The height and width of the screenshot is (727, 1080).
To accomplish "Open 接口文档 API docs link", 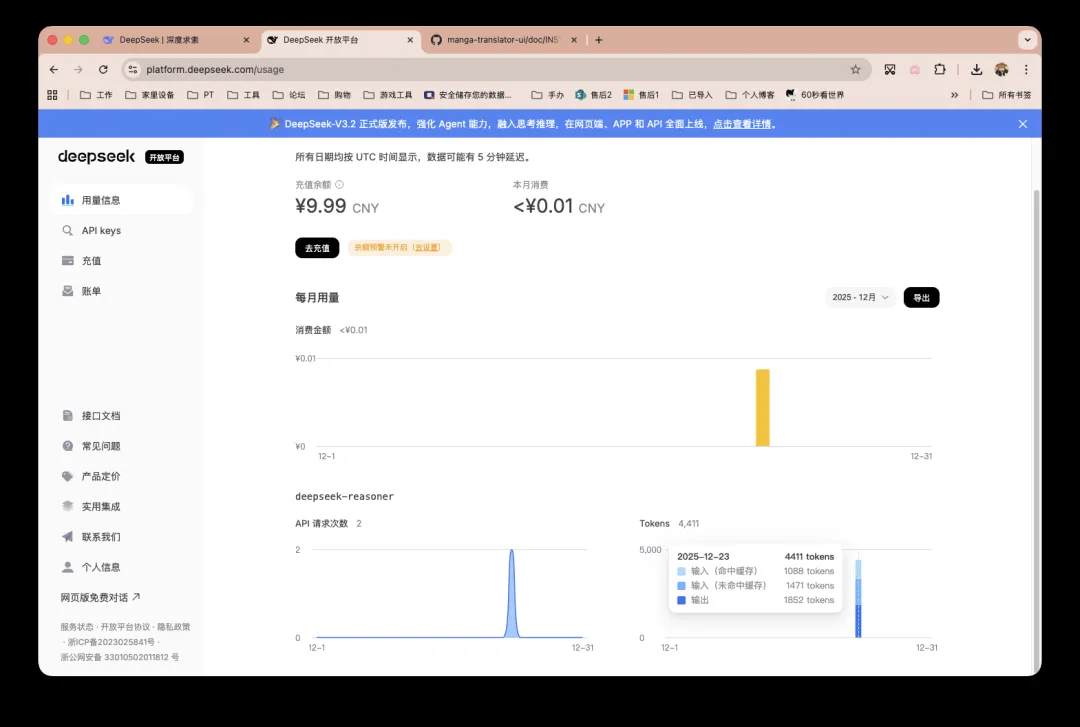I will [x=100, y=416].
